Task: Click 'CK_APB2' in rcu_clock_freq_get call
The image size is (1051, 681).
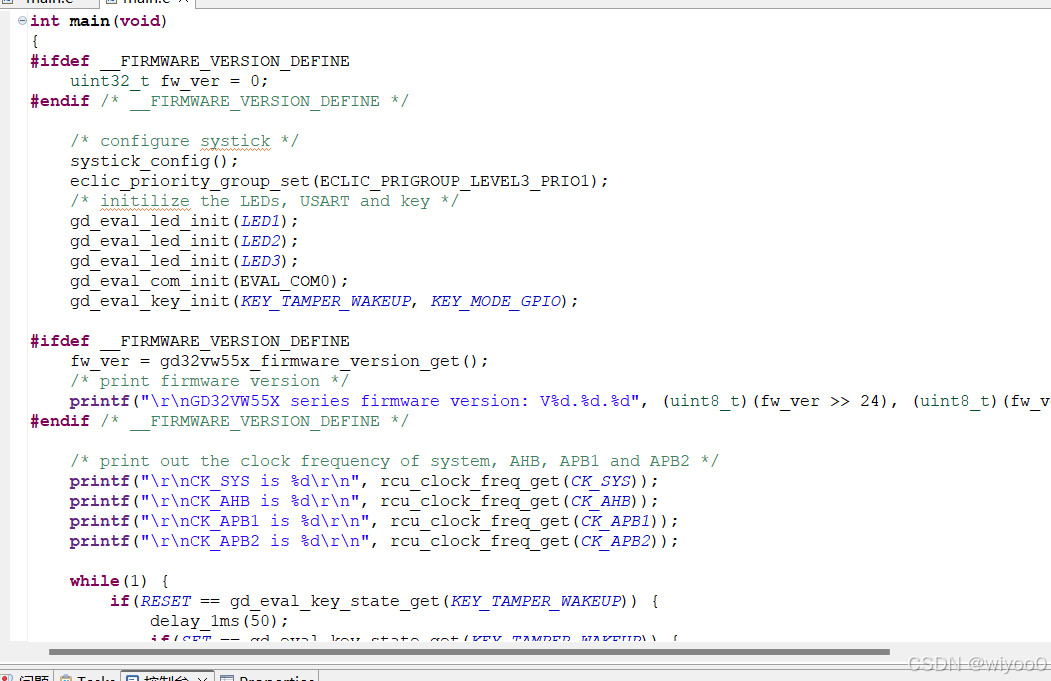Action: 615,541
